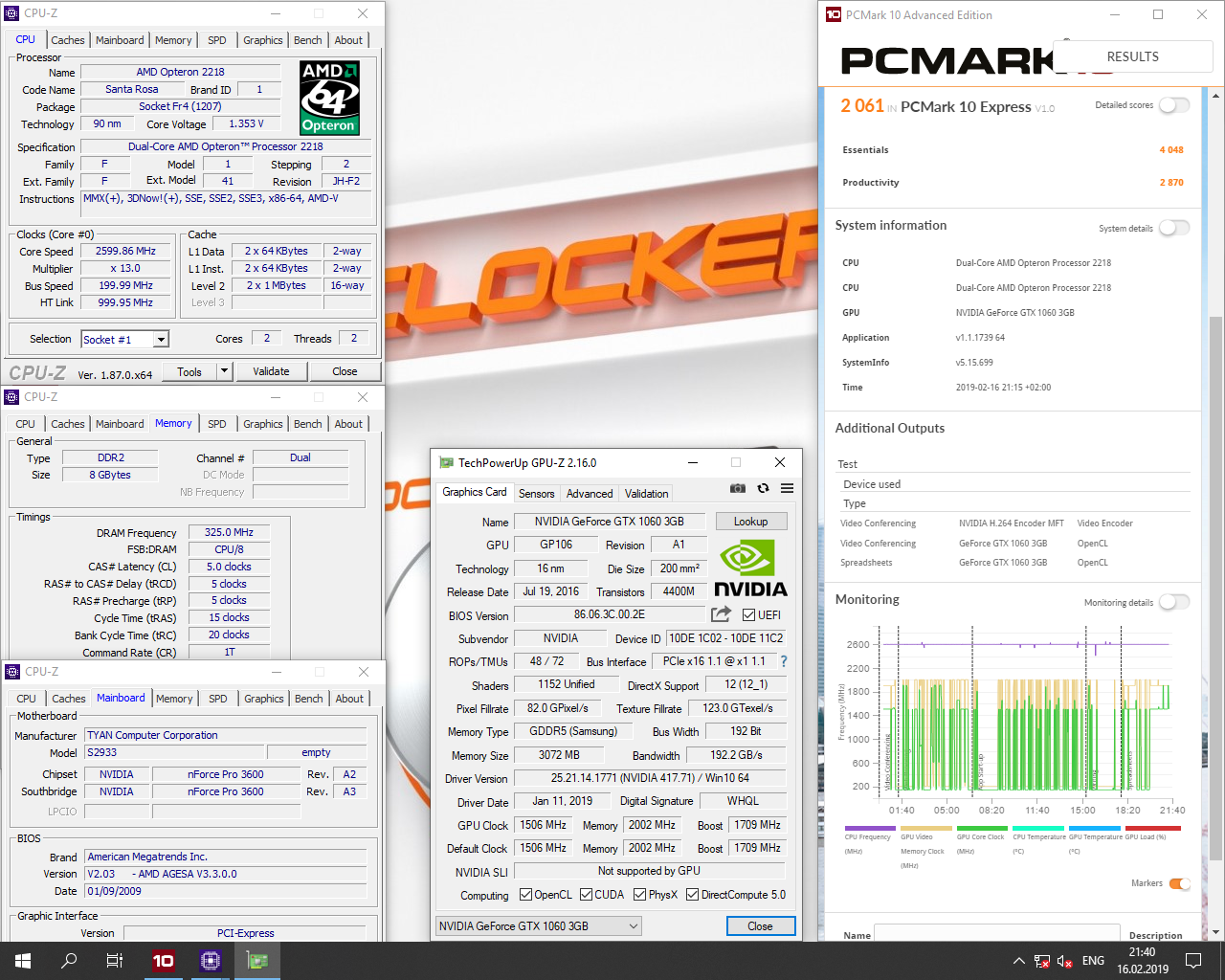Screen dimensions: 1225x980
Task: Click the TYAN Computer Corporation manufacturer field
Action: pos(226,735)
